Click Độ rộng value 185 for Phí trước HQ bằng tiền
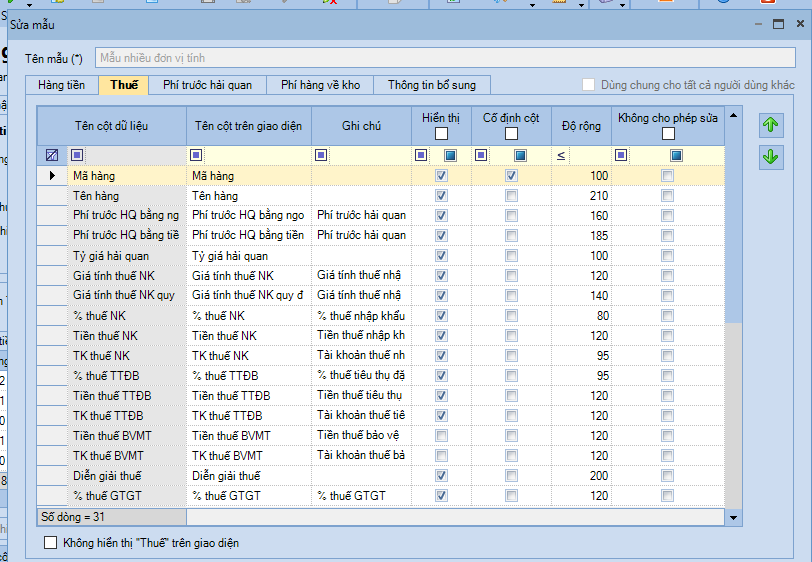The image size is (812, 562). pyautogui.click(x=581, y=236)
